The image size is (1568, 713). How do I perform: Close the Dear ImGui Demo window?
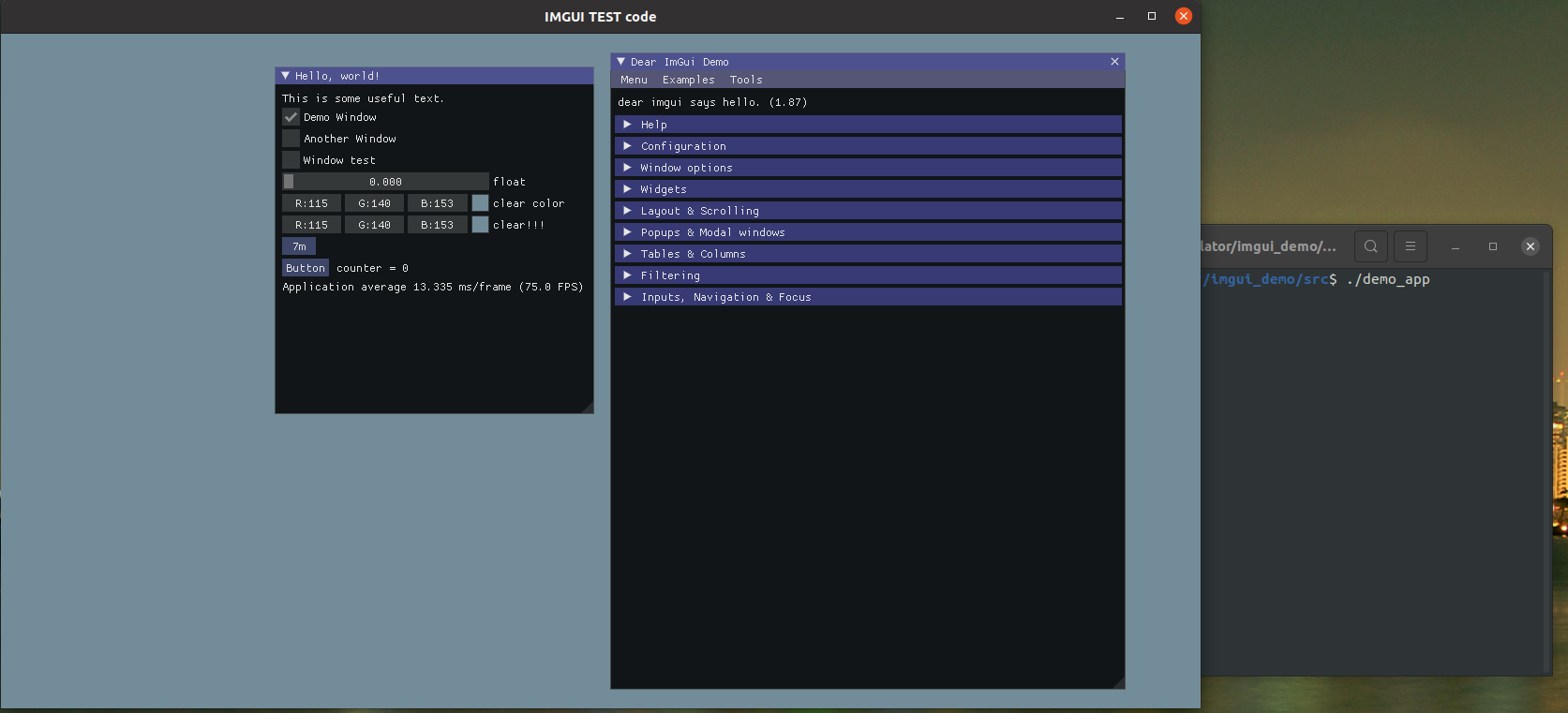tap(1114, 62)
